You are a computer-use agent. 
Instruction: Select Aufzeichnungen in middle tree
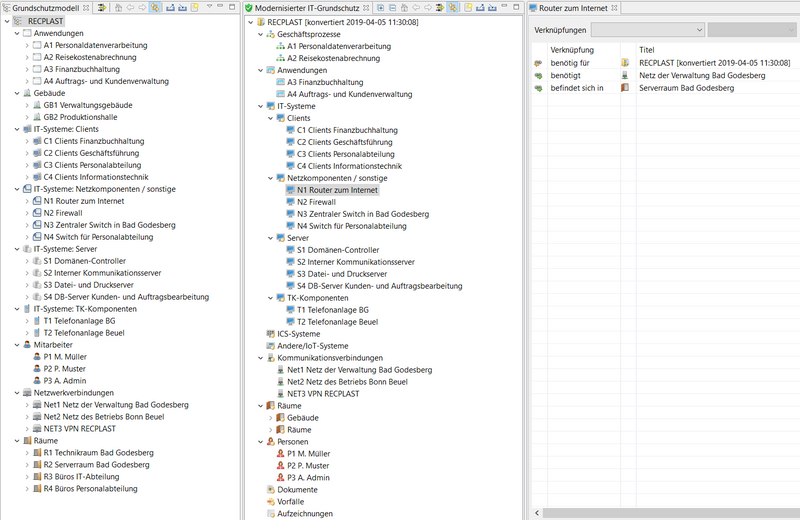pyautogui.click(x=305, y=513)
